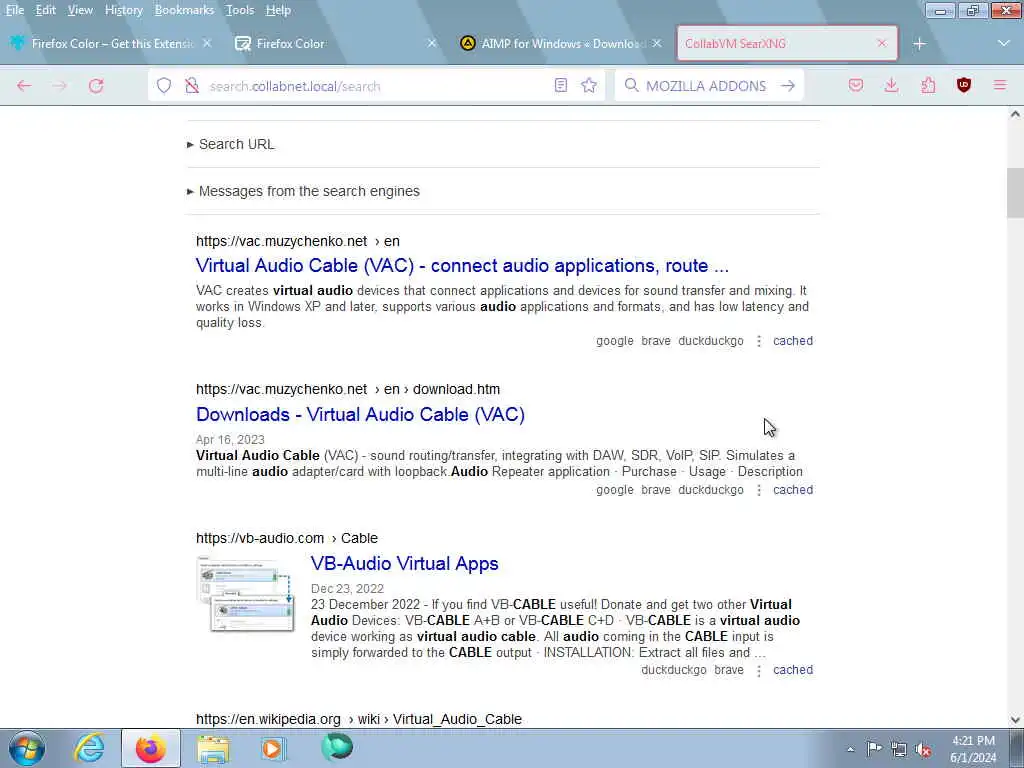Launch Windows Media Player from taskbar
Screen dimensions: 1024x768
(274, 748)
